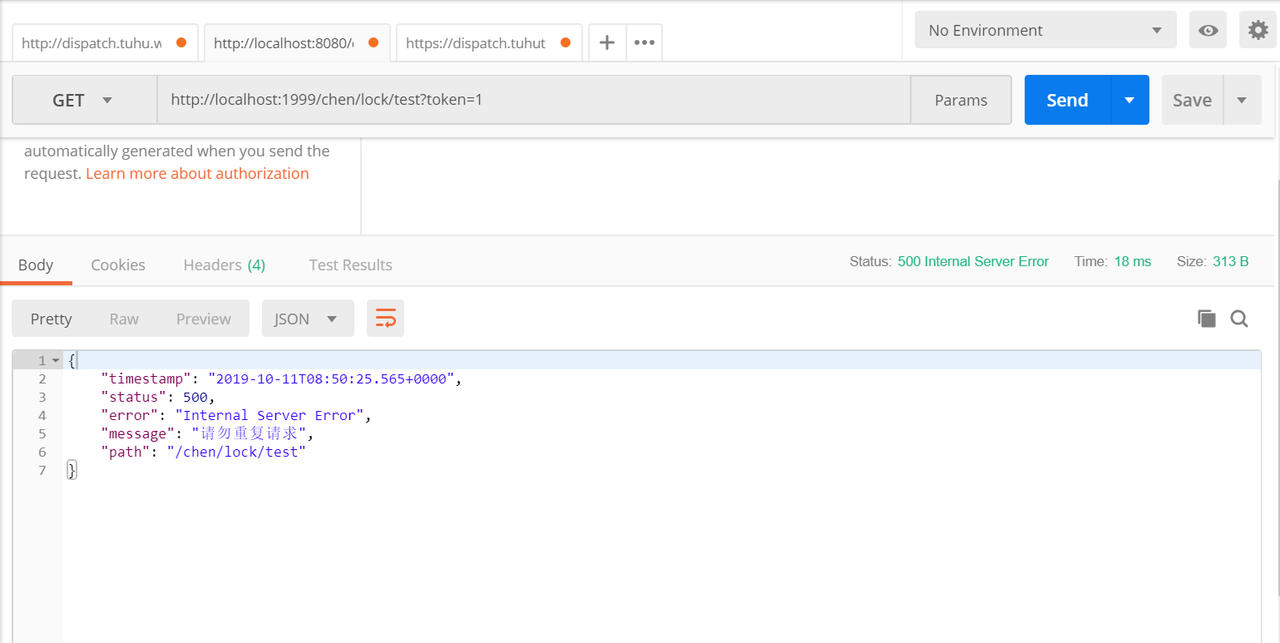Switch to http://localhost:8080 request tab
Screen dimensions: 1280x643
pos(296,43)
